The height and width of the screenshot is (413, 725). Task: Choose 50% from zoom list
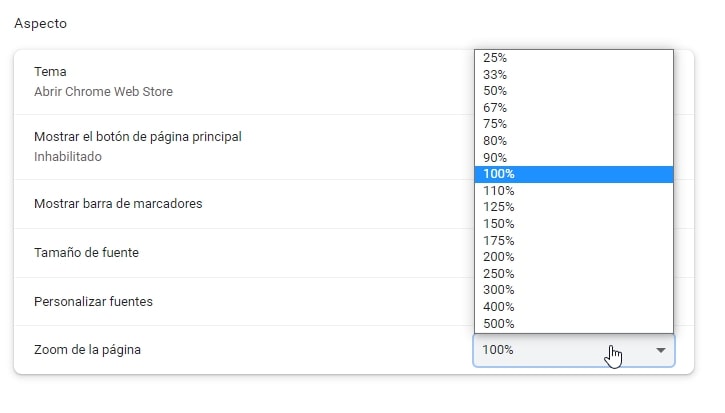(574, 91)
